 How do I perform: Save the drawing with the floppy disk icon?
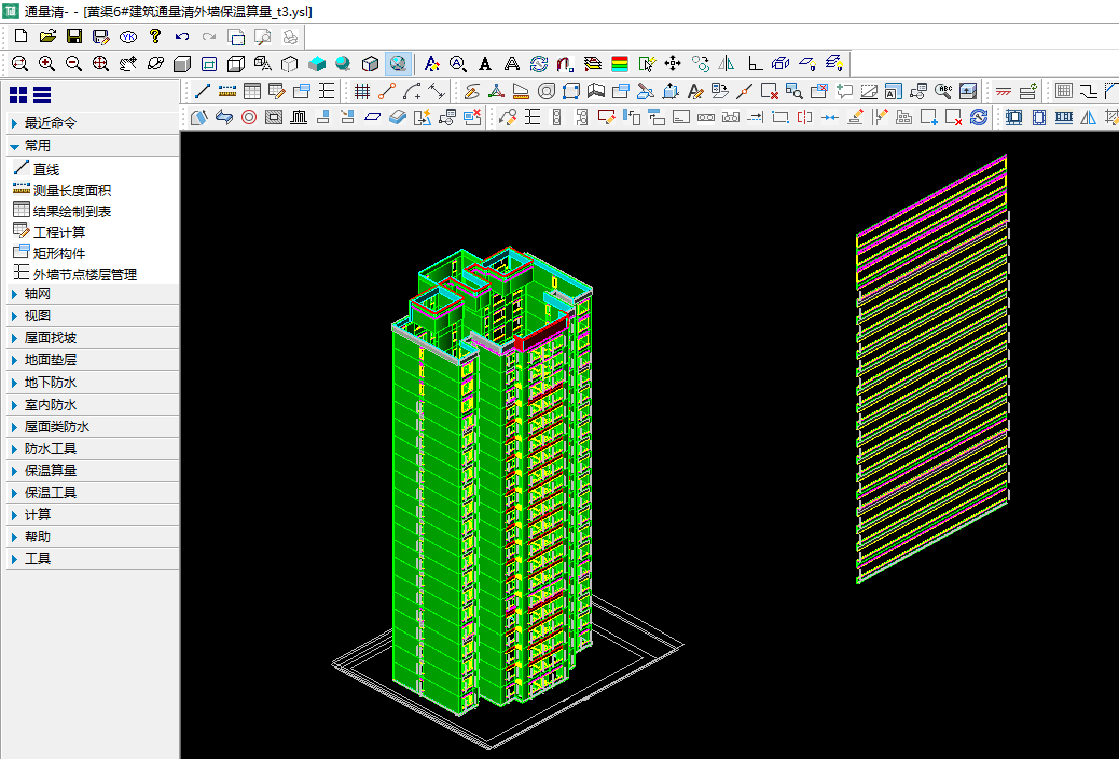point(74,36)
